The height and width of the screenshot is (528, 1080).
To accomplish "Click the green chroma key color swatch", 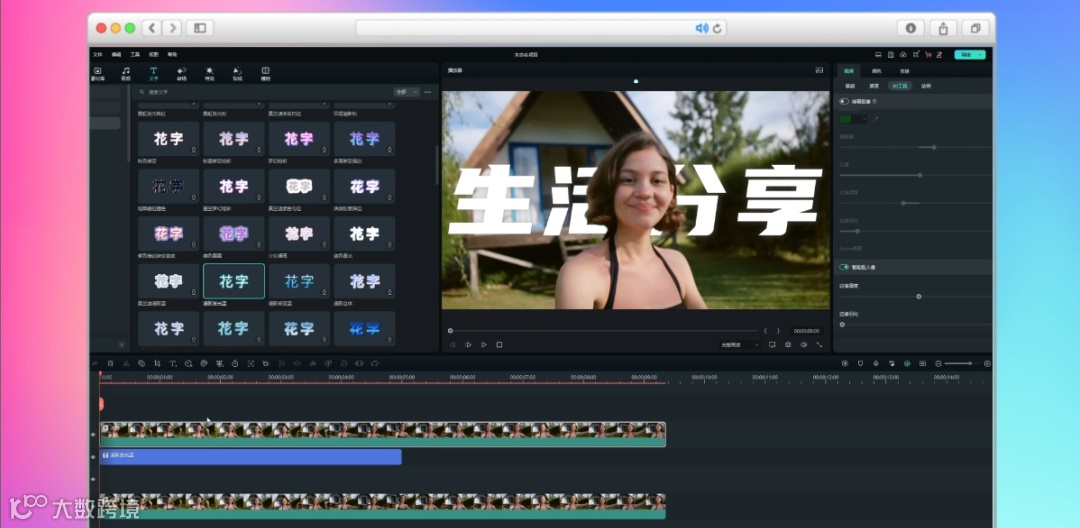I will [x=846, y=119].
